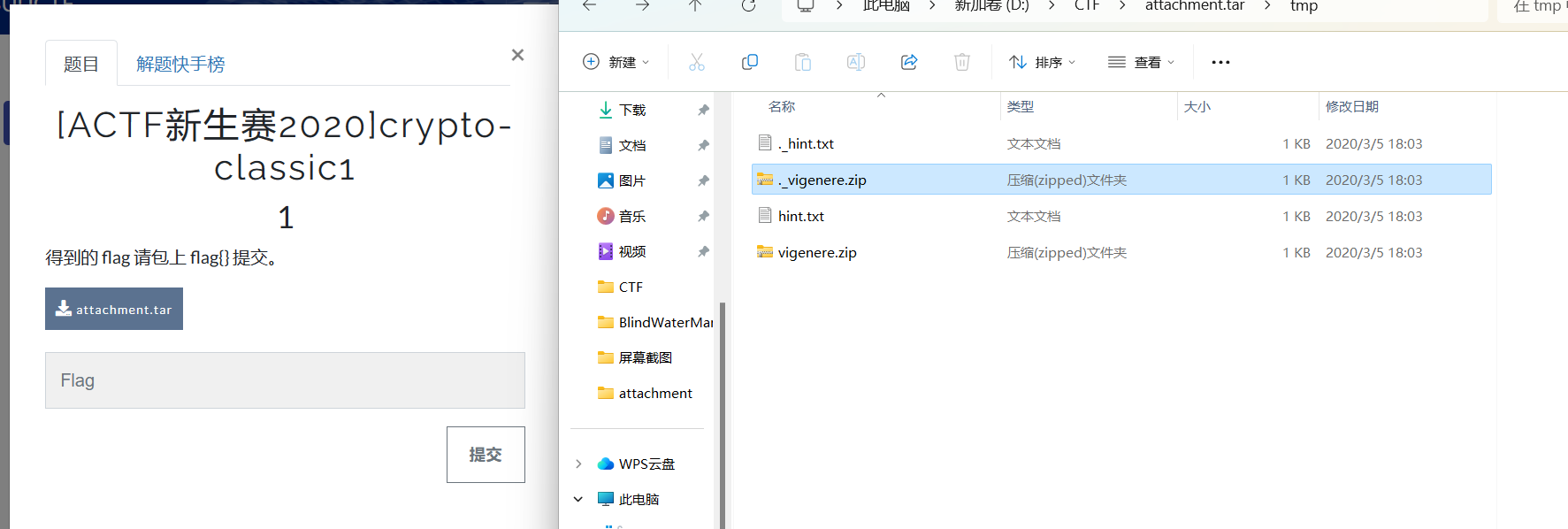Open 音乐 in quick access
The image size is (1568, 529).
[x=632, y=216]
